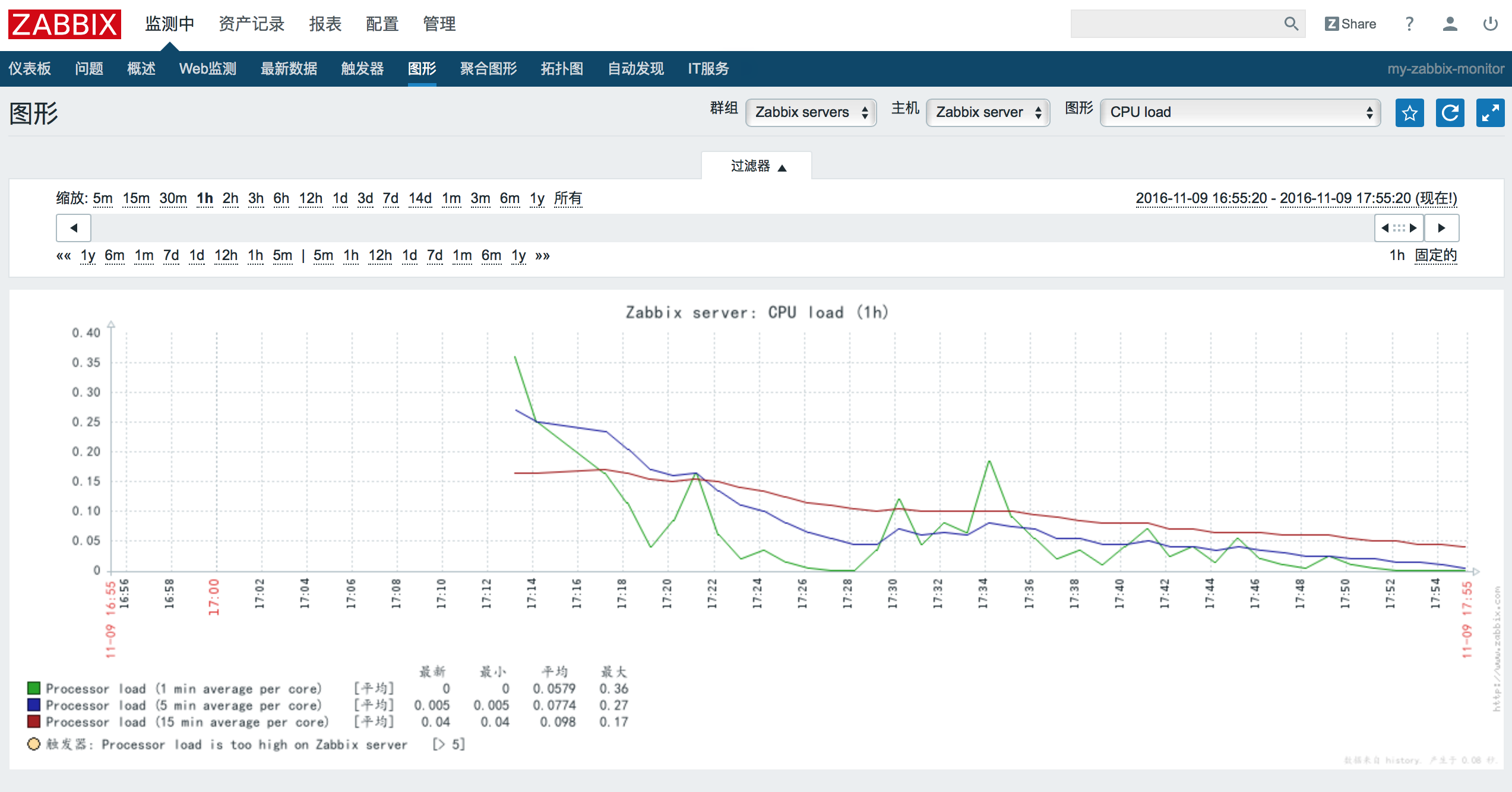Click blue 5 min load legend swatch
The height and width of the screenshot is (792, 1512).
[x=34, y=705]
